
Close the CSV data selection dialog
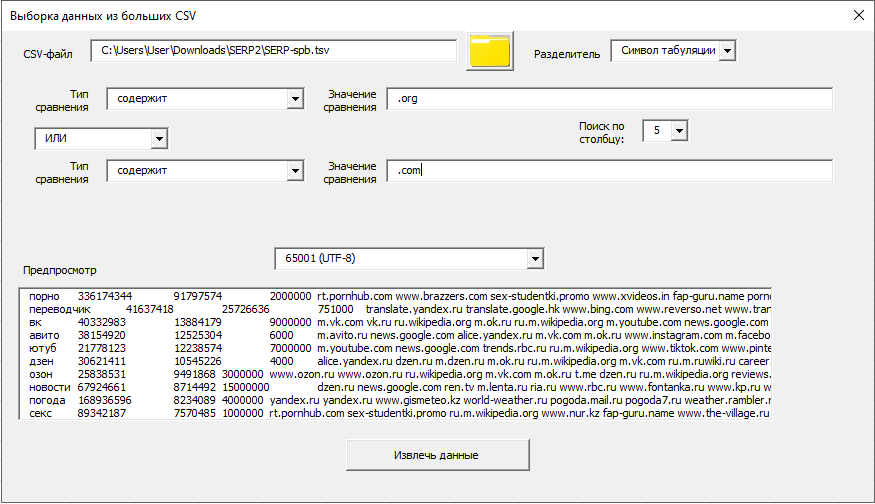point(857,15)
